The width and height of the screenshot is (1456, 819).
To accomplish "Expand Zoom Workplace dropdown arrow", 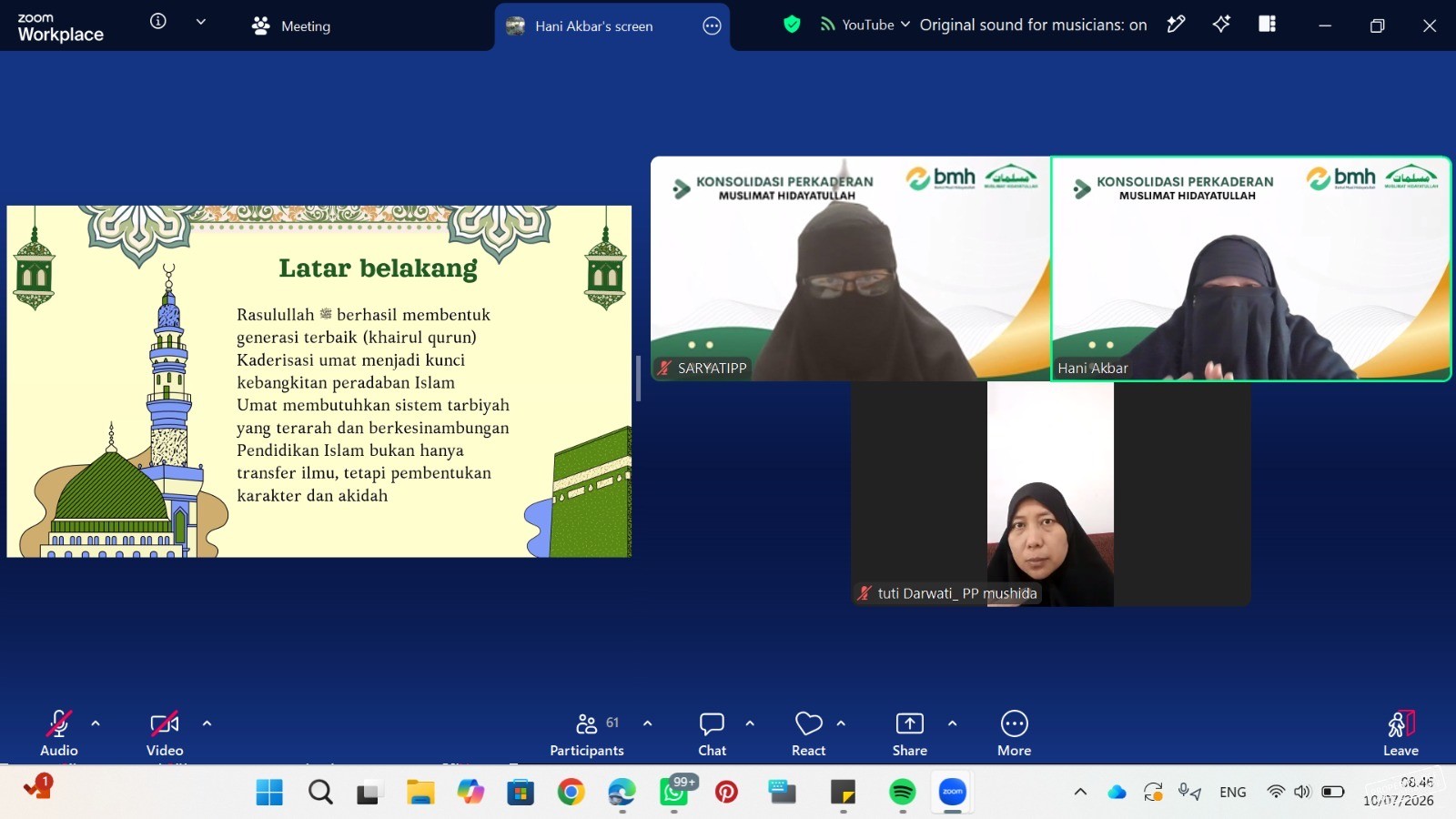I will pyautogui.click(x=201, y=21).
